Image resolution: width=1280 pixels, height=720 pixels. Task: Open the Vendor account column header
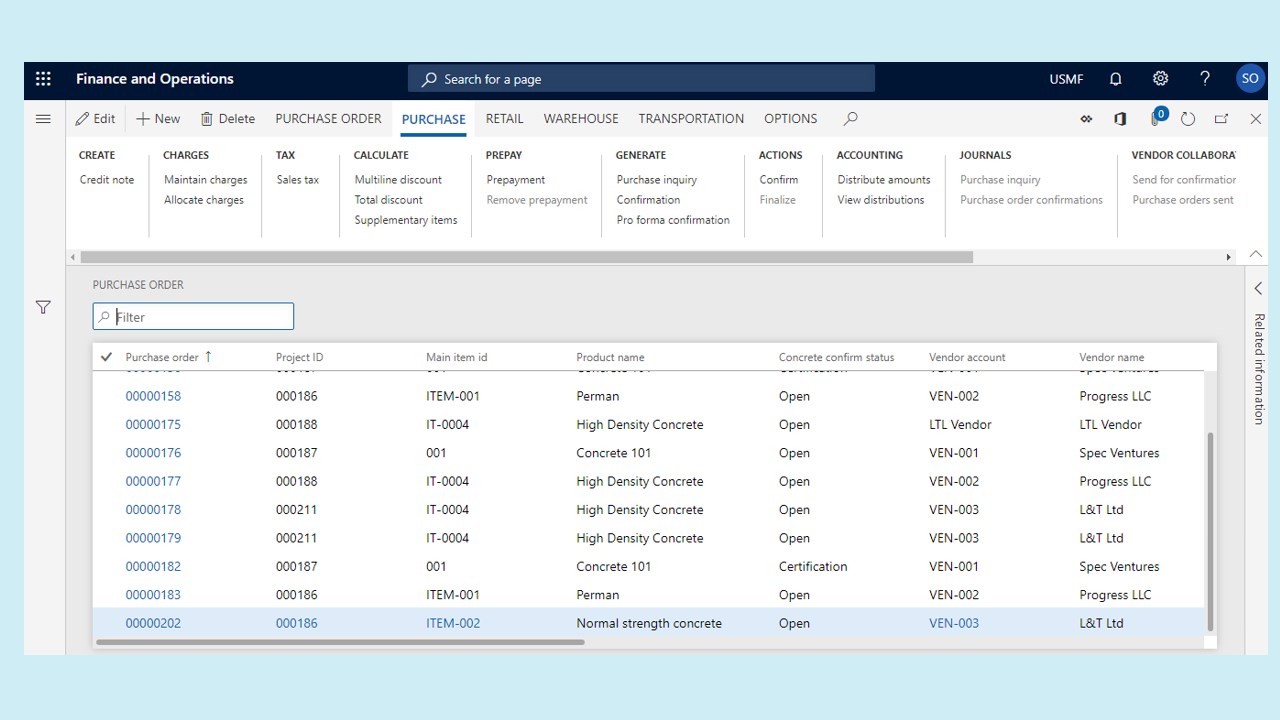[x=967, y=357]
